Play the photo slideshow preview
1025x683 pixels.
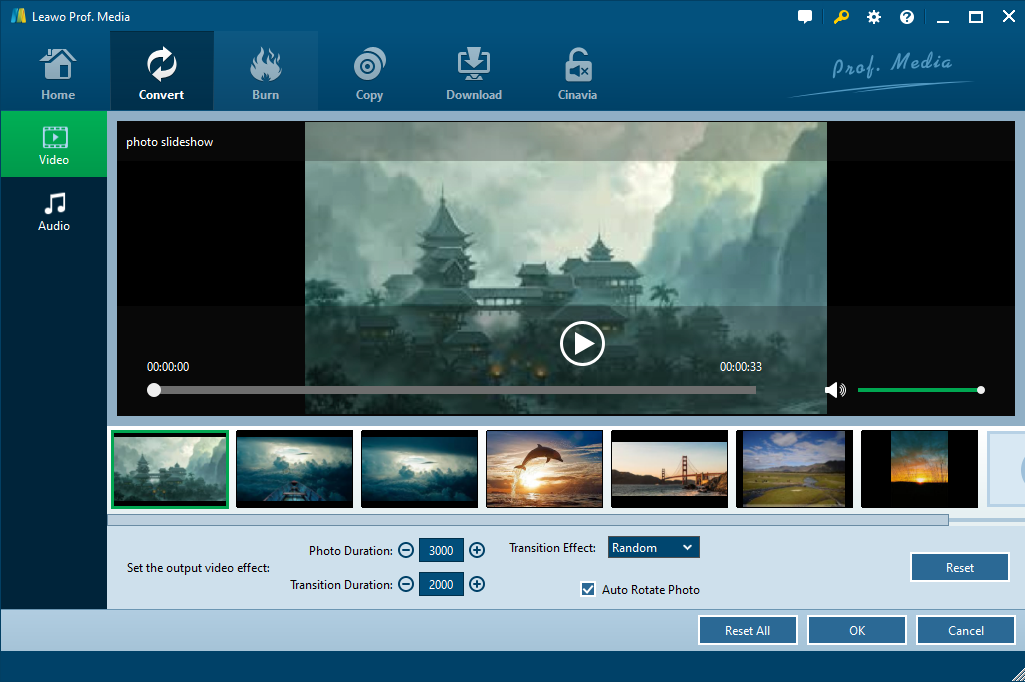click(582, 344)
